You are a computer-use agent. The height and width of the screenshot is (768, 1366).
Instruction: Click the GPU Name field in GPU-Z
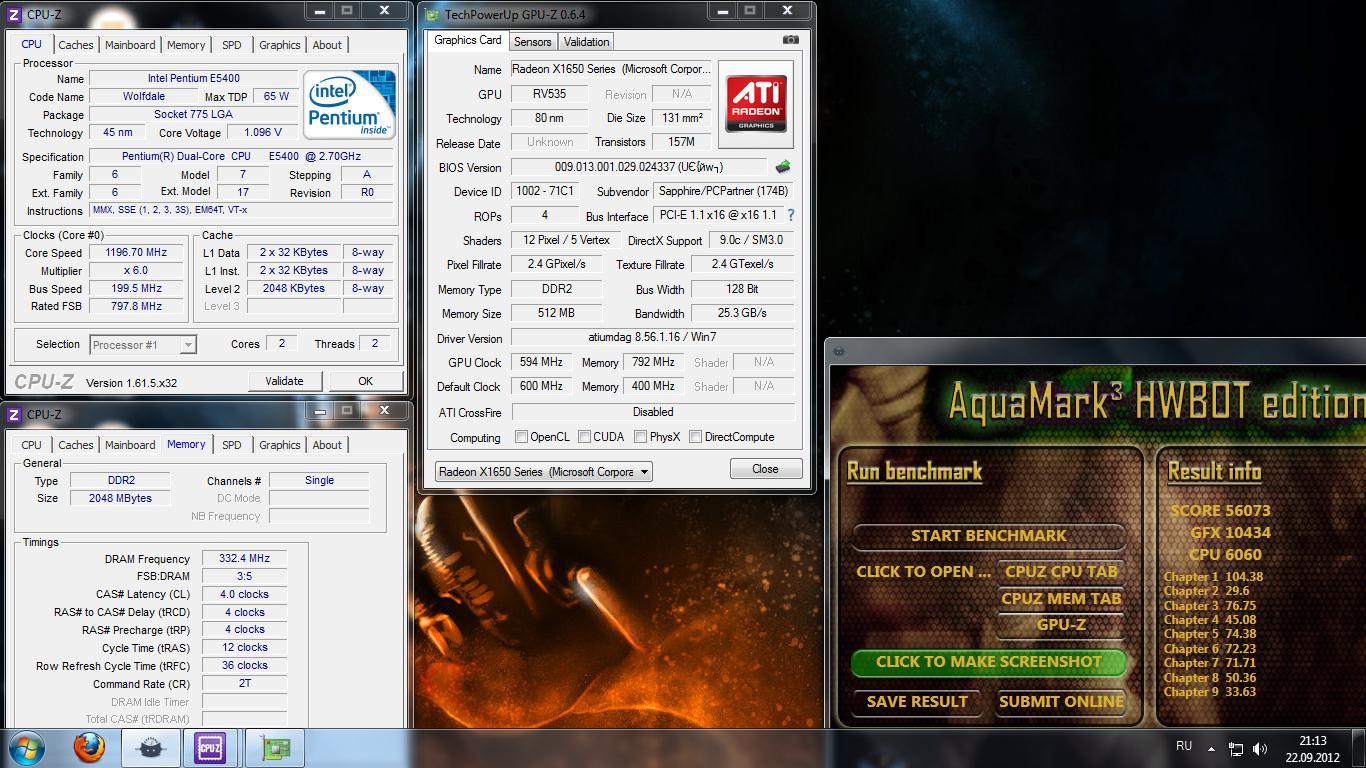coord(612,69)
